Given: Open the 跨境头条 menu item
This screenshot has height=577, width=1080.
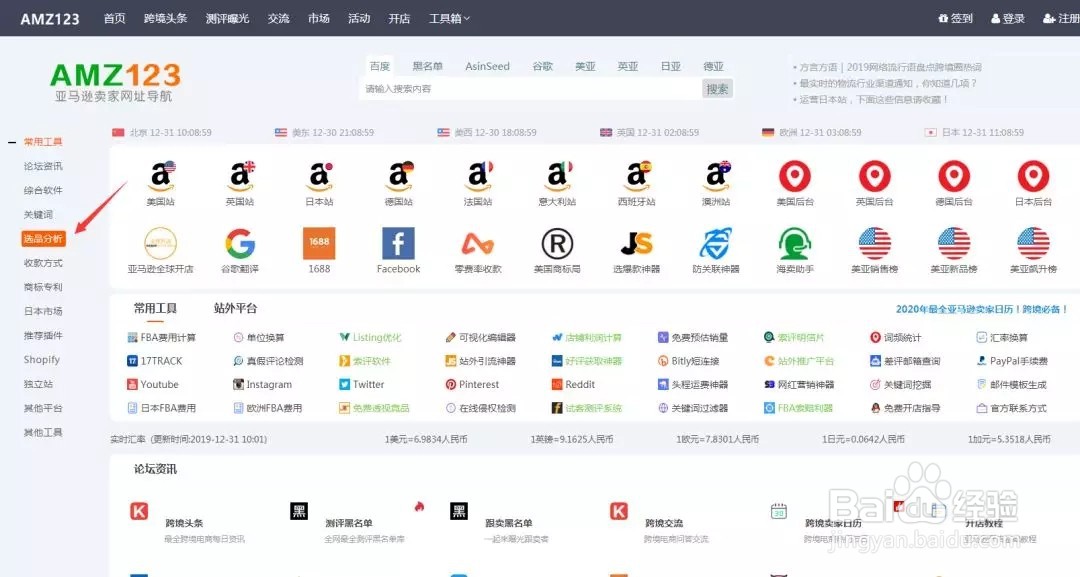Looking at the screenshot, I should click(166, 17).
